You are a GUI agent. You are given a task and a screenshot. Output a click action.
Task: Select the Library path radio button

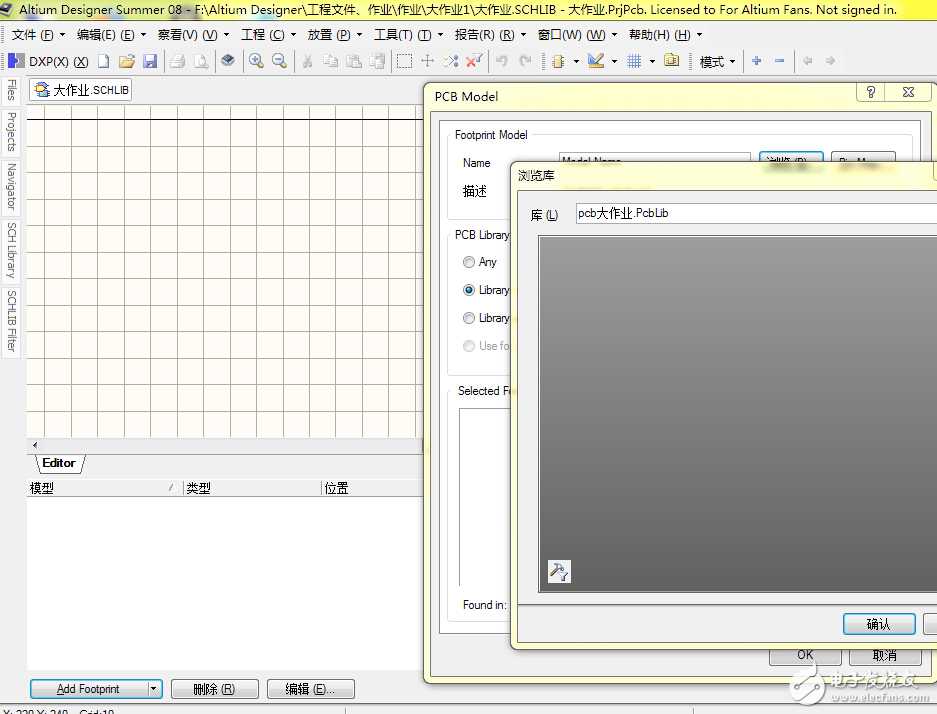tap(468, 318)
